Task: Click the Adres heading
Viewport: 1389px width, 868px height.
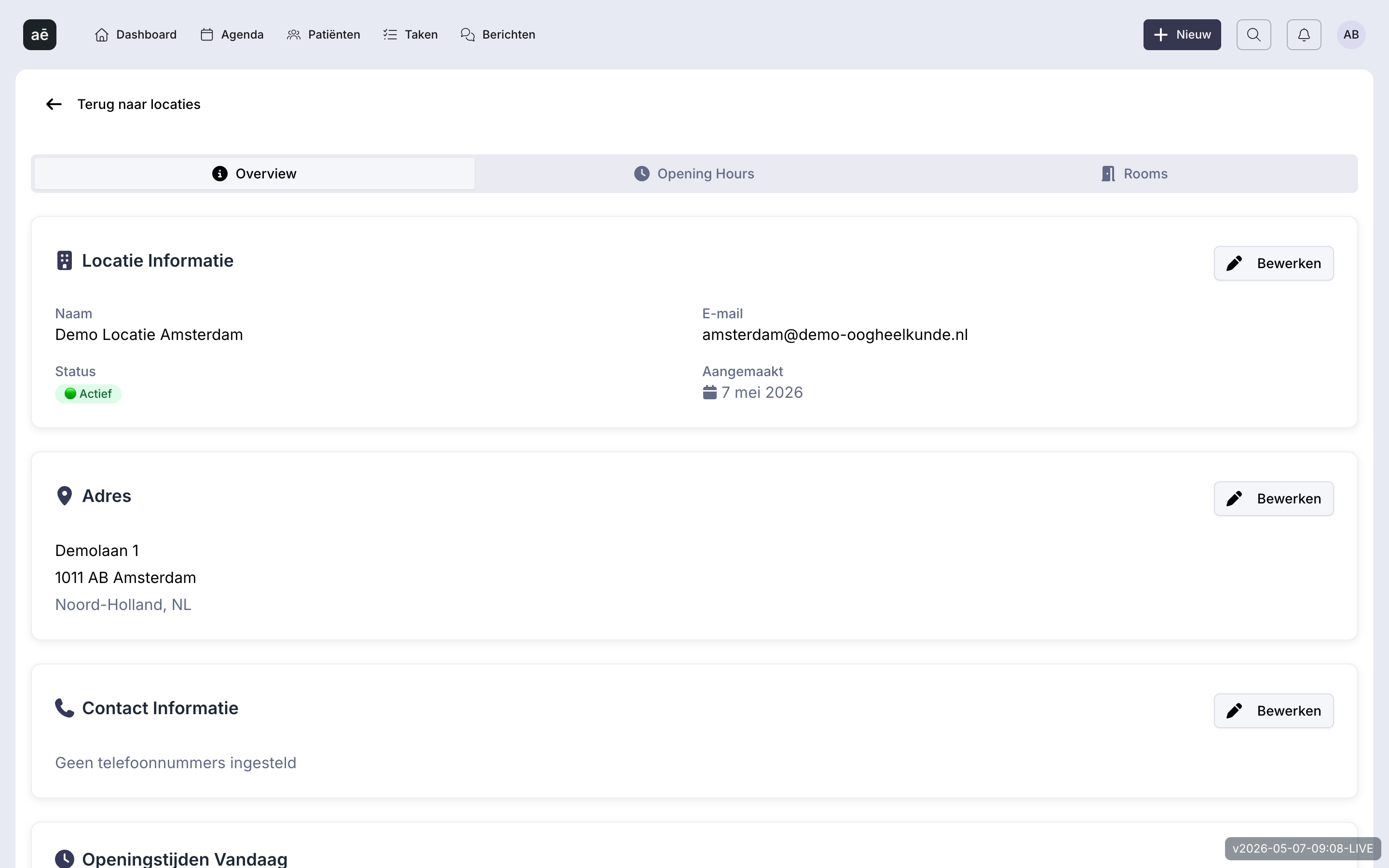Action: 107,496
